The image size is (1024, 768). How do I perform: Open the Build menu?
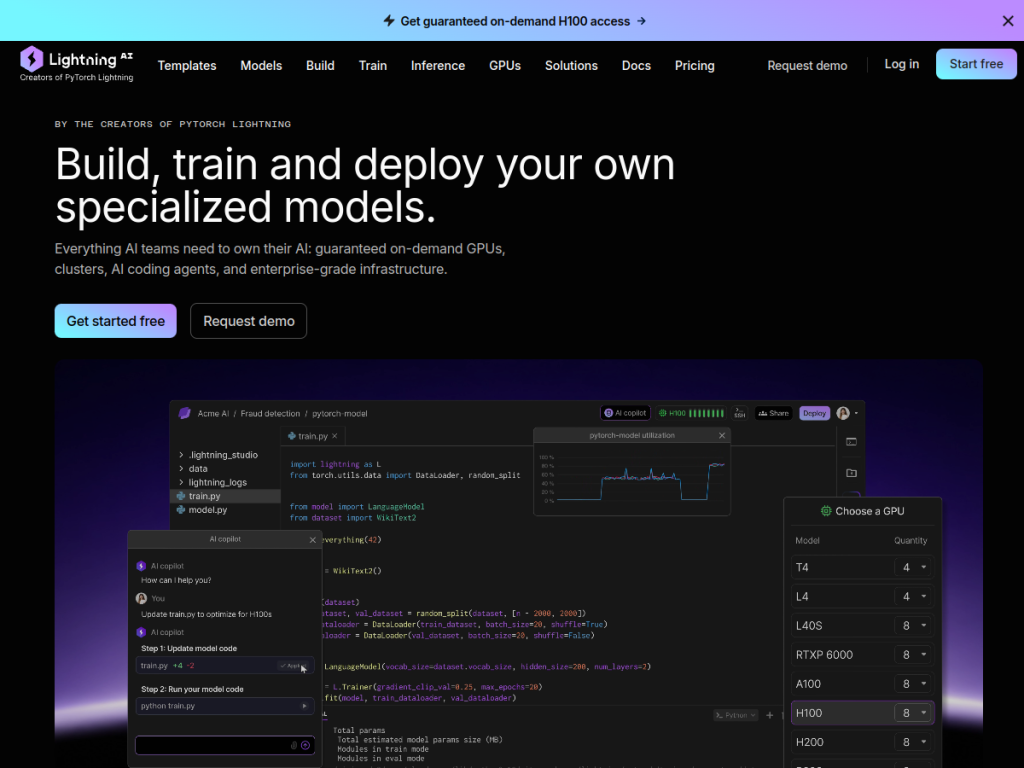pyautogui.click(x=320, y=65)
